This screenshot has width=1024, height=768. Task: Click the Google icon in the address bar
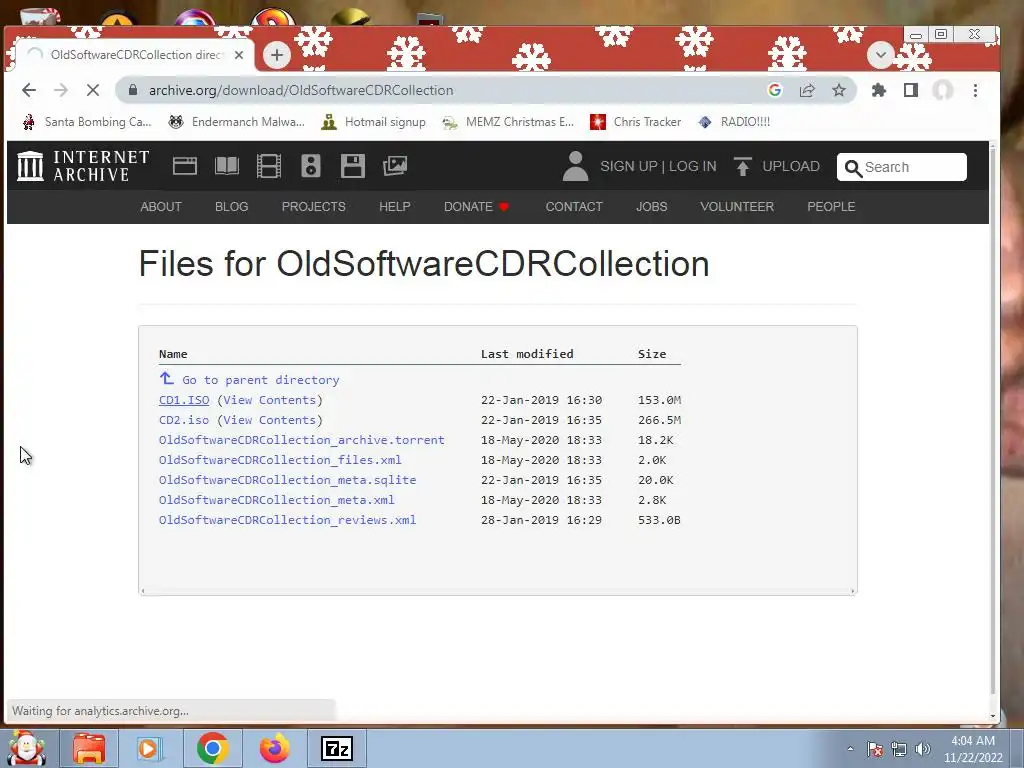(x=775, y=90)
